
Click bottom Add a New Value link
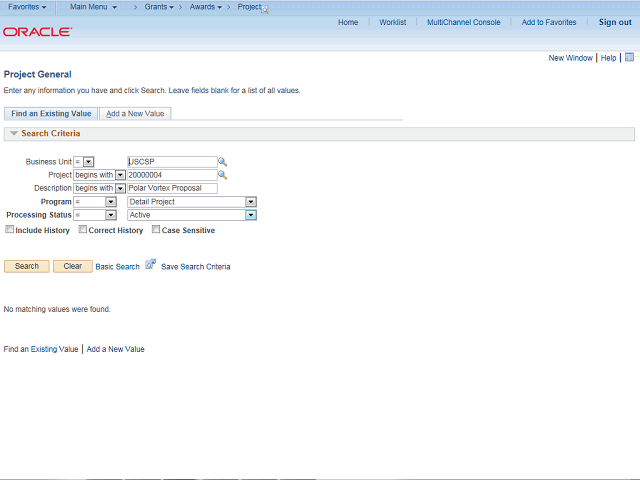(116, 349)
